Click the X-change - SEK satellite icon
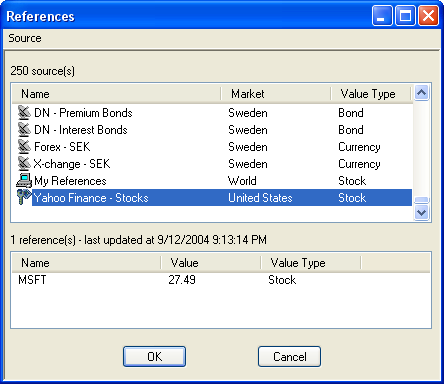444x384 pixels. coord(24,164)
